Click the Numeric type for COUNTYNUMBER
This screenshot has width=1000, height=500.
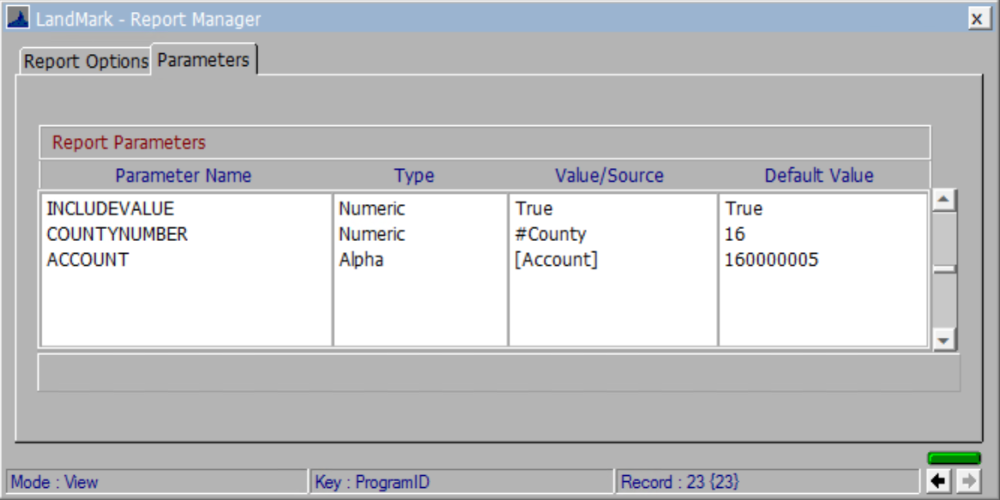tap(372, 235)
